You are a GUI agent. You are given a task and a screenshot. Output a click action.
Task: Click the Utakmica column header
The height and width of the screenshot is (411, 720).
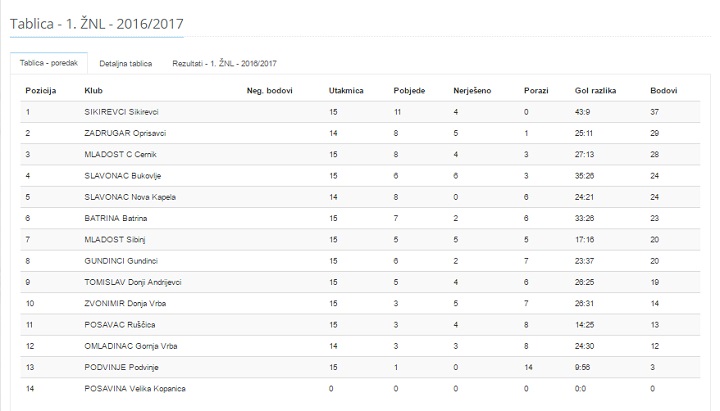pyautogui.click(x=346, y=90)
